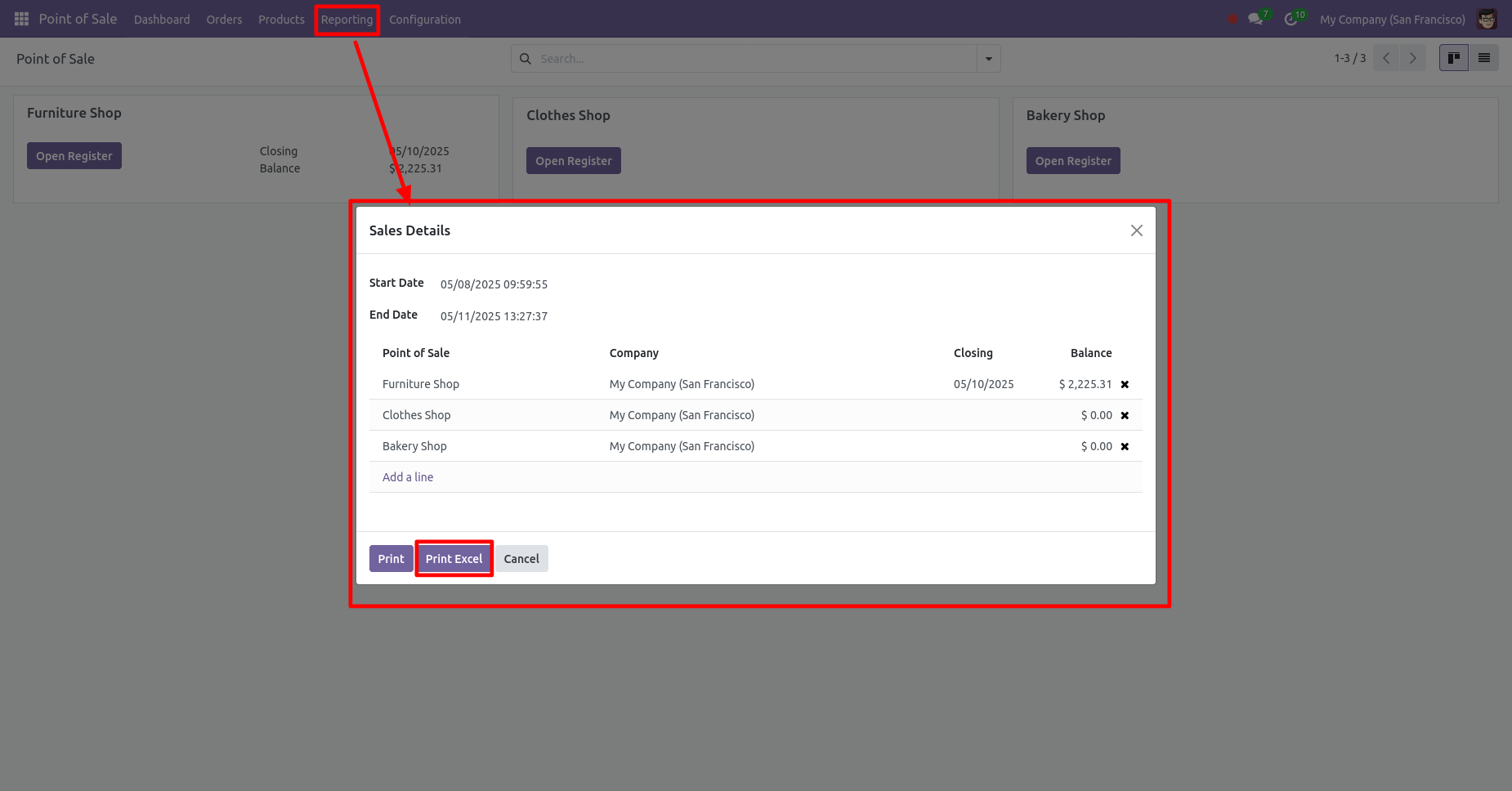Click the user avatar picture
The image size is (1512, 791).
tap(1487, 19)
